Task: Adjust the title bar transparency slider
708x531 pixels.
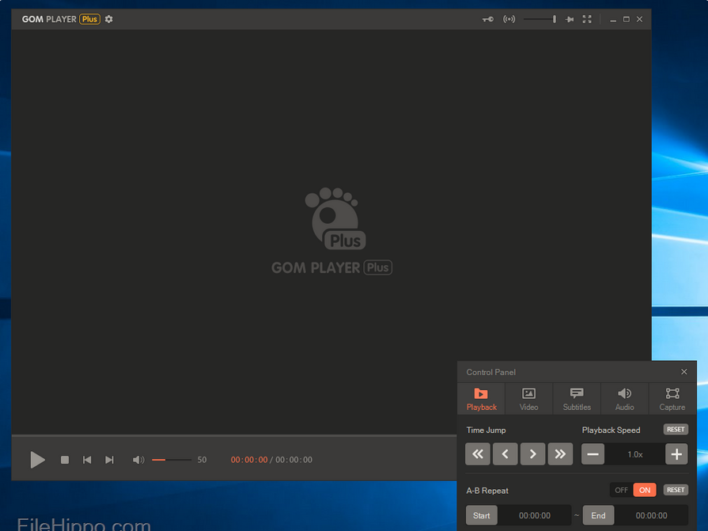Action: click(540, 19)
